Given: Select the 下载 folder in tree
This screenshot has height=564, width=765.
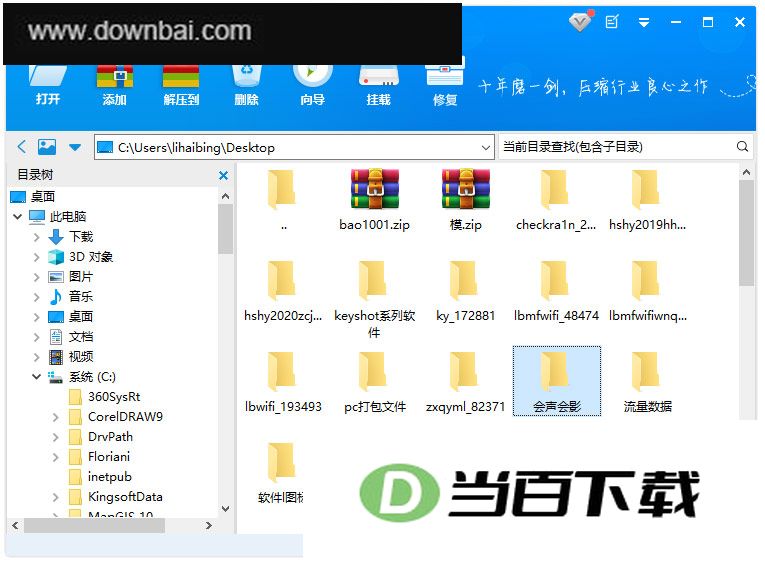Looking at the screenshot, I should click(x=71, y=237).
